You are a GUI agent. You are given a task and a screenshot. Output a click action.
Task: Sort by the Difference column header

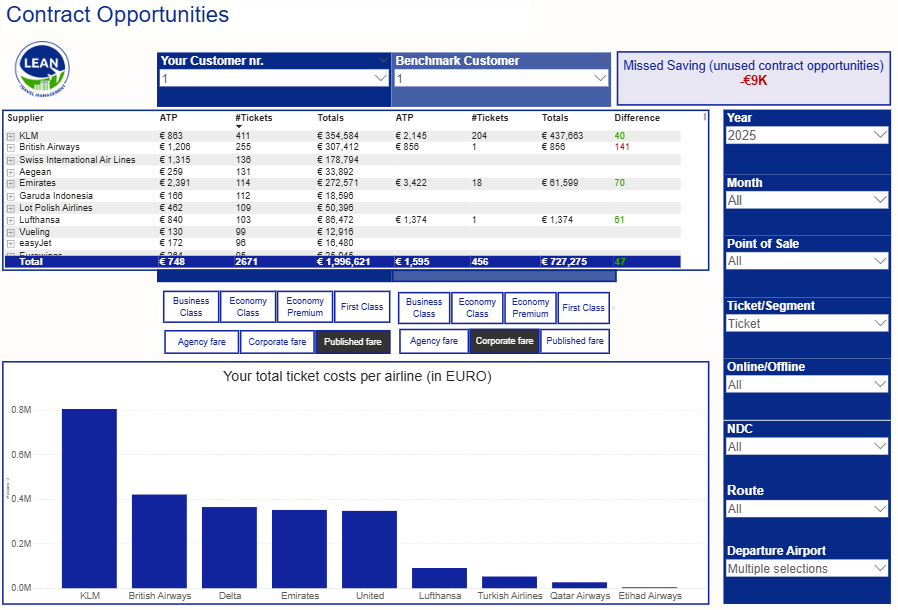coord(637,117)
